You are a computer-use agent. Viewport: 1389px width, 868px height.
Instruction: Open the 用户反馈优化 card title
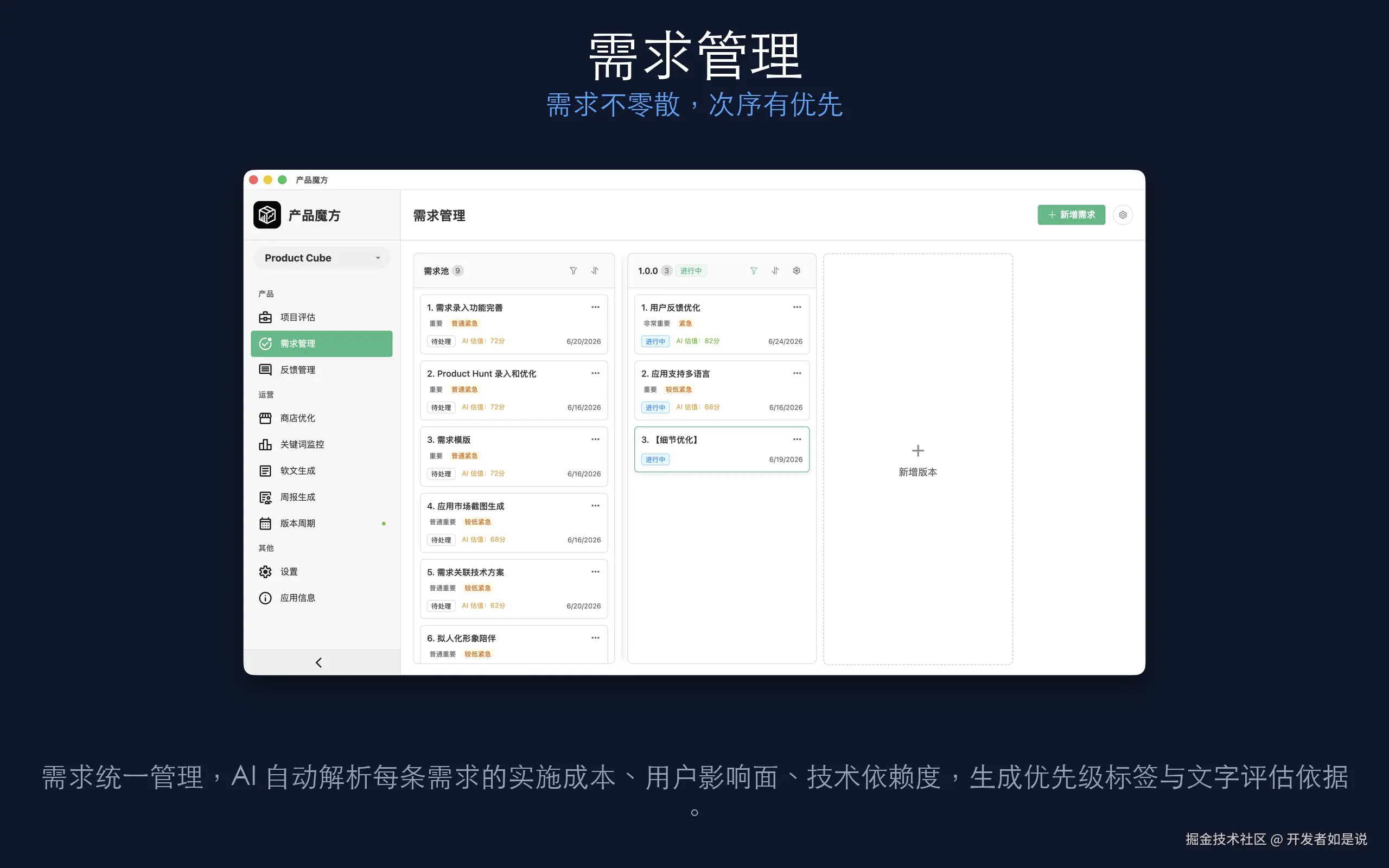click(671, 308)
